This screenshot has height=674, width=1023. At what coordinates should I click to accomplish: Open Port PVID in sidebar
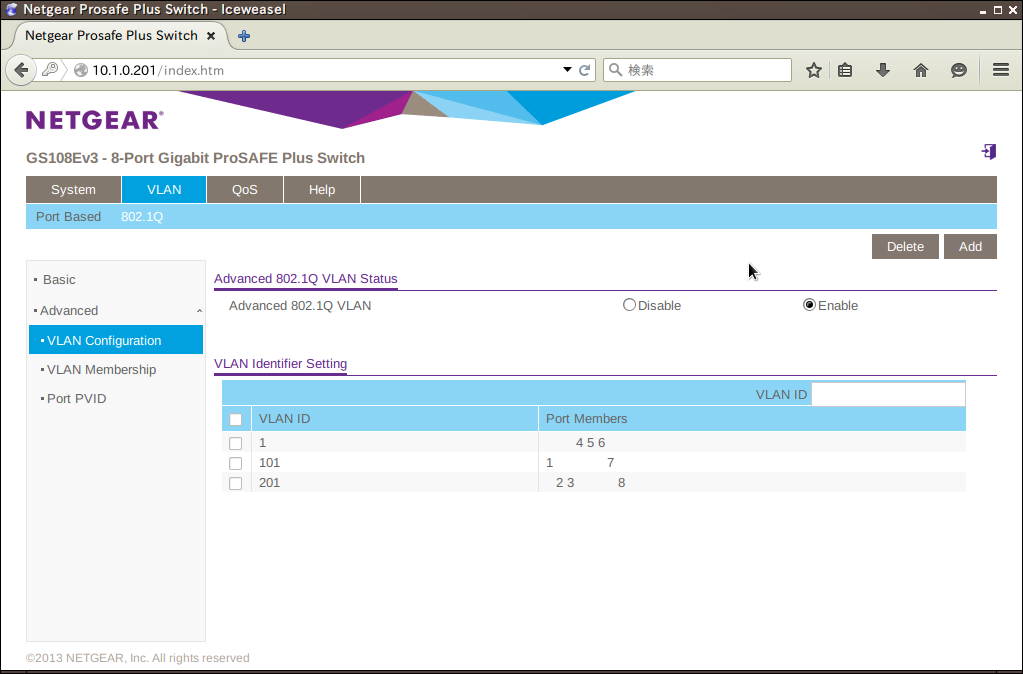(76, 399)
